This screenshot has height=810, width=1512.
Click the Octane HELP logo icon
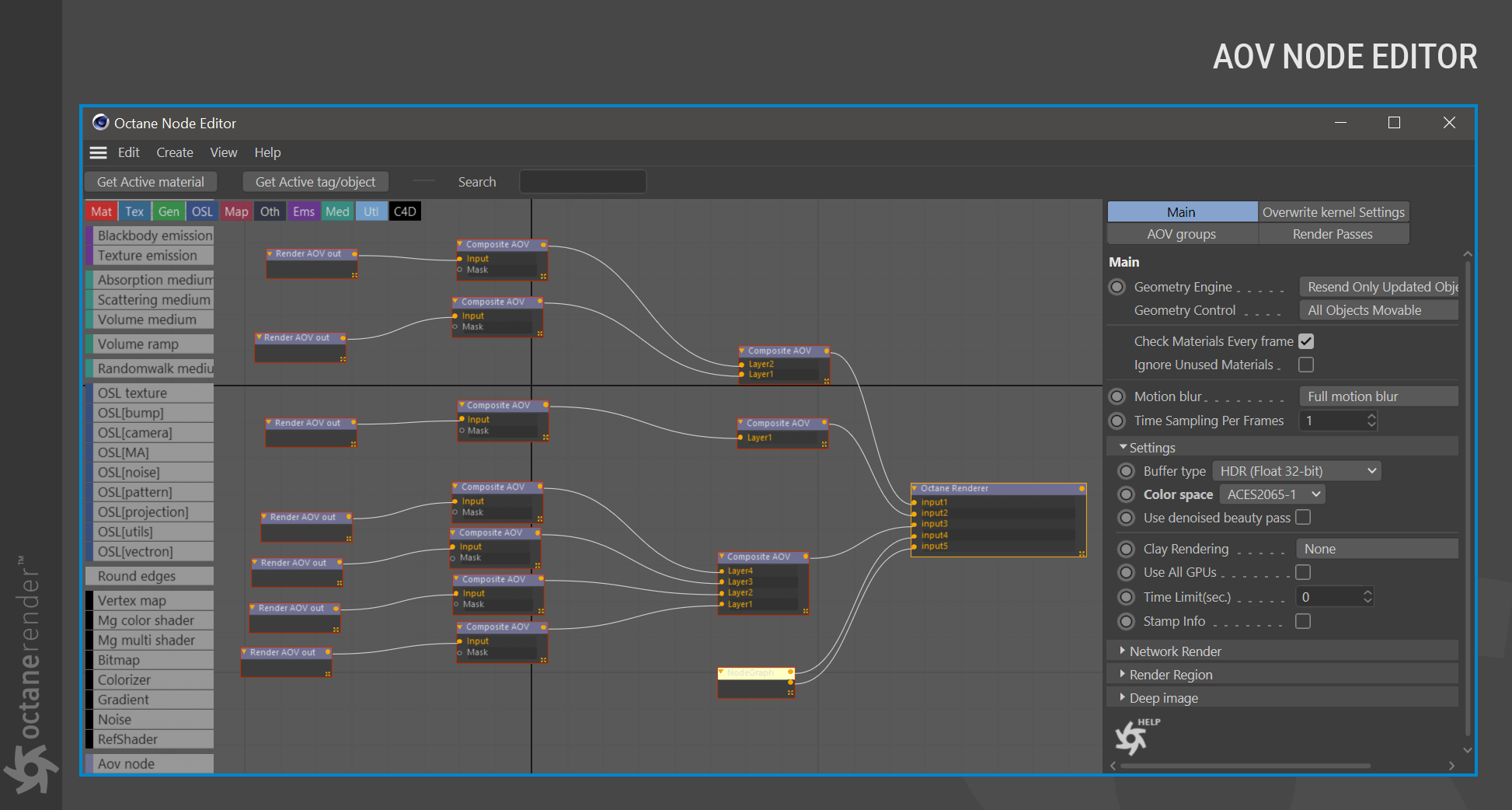click(x=1137, y=736)
